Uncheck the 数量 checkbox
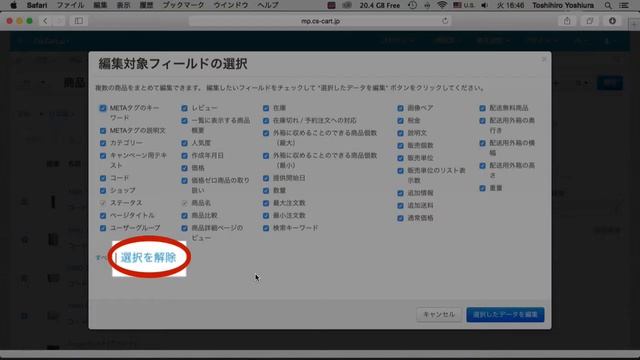Viewport: 640px width, 360px height. pos(266,191)
